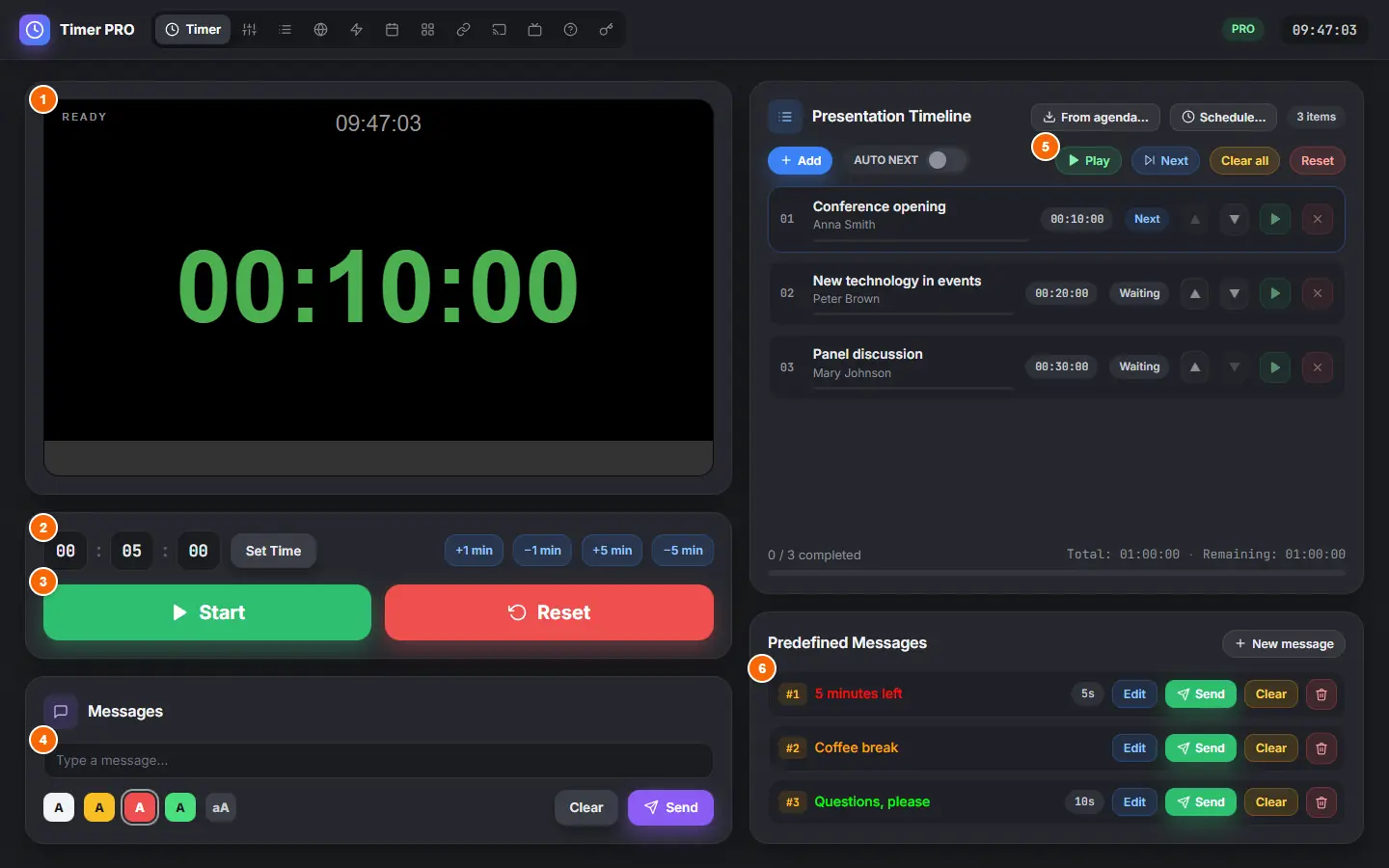This screenshot has width=1389, height=868.
Task: Click the Set Time button
Action: [x=273, y=551]
